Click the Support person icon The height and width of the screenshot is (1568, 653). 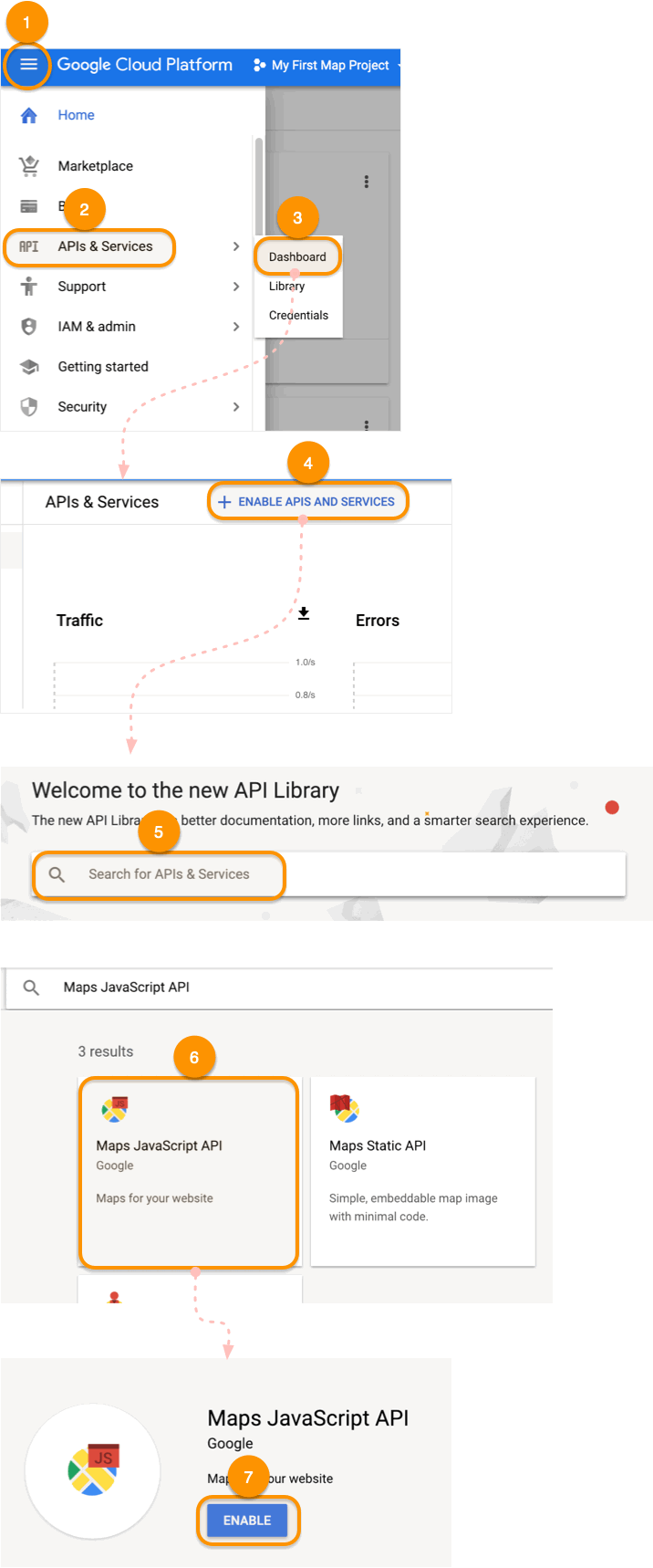pyautogui.click(x=29, y=287)
